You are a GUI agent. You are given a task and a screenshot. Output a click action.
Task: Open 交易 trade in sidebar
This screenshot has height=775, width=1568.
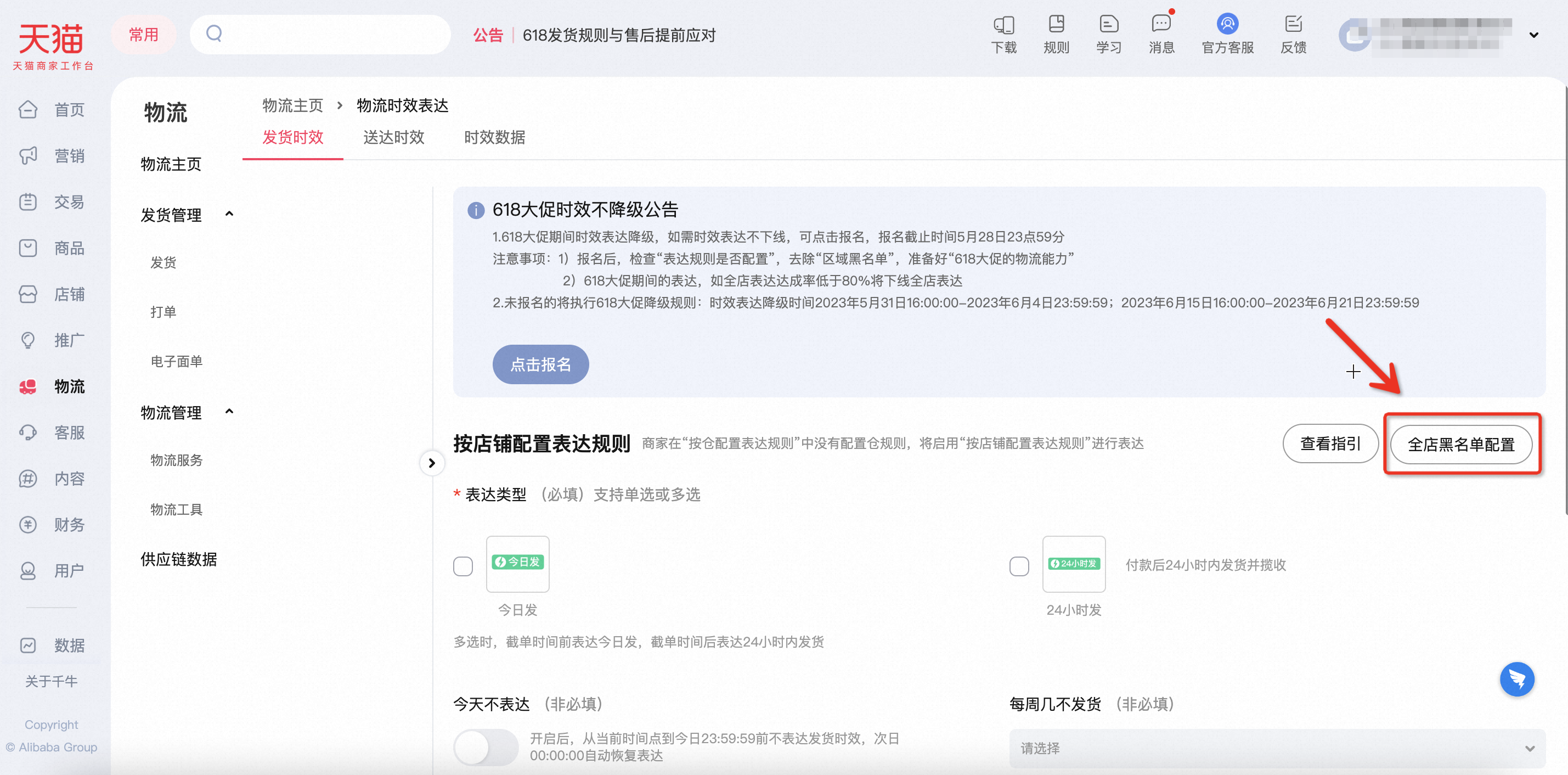(x=52, y=202)
